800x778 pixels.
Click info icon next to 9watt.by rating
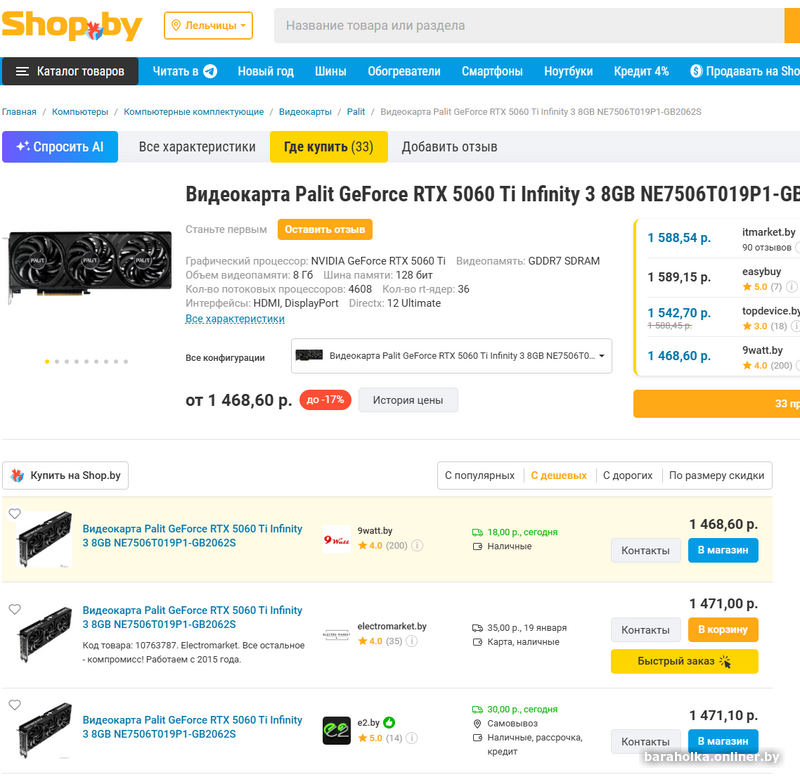(417, 545)
